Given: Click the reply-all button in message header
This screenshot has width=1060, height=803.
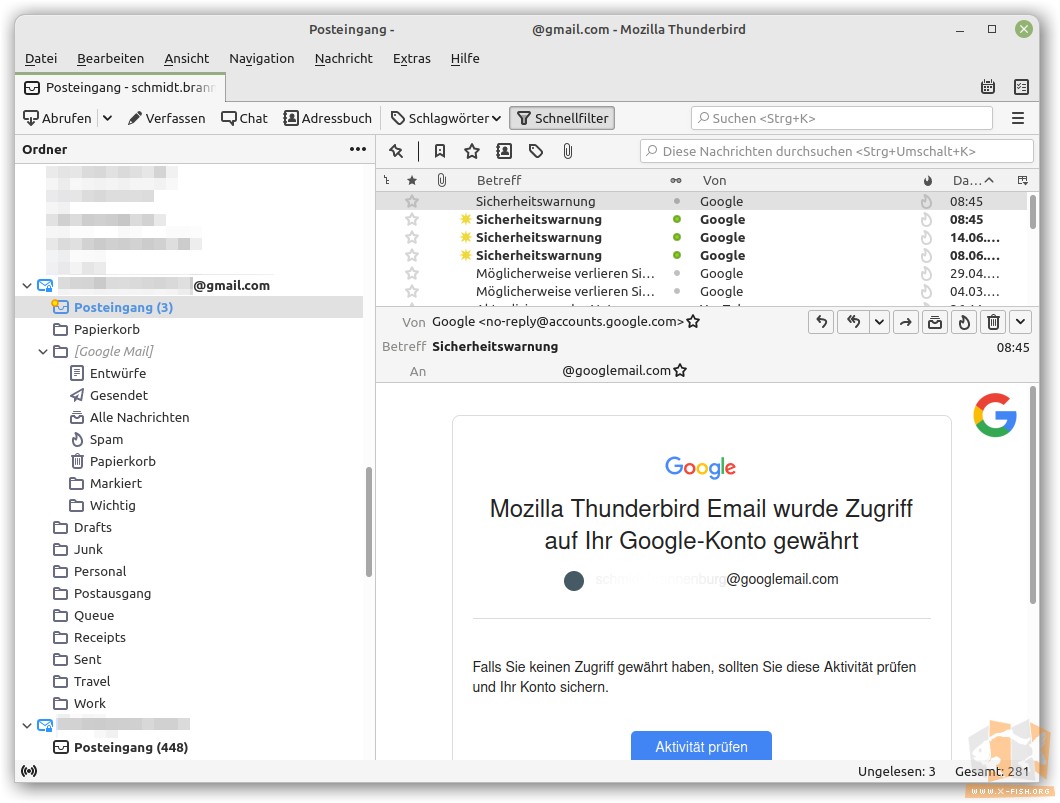Looking at the screenshot, I should pyautogui.click(x=854, y=322).
